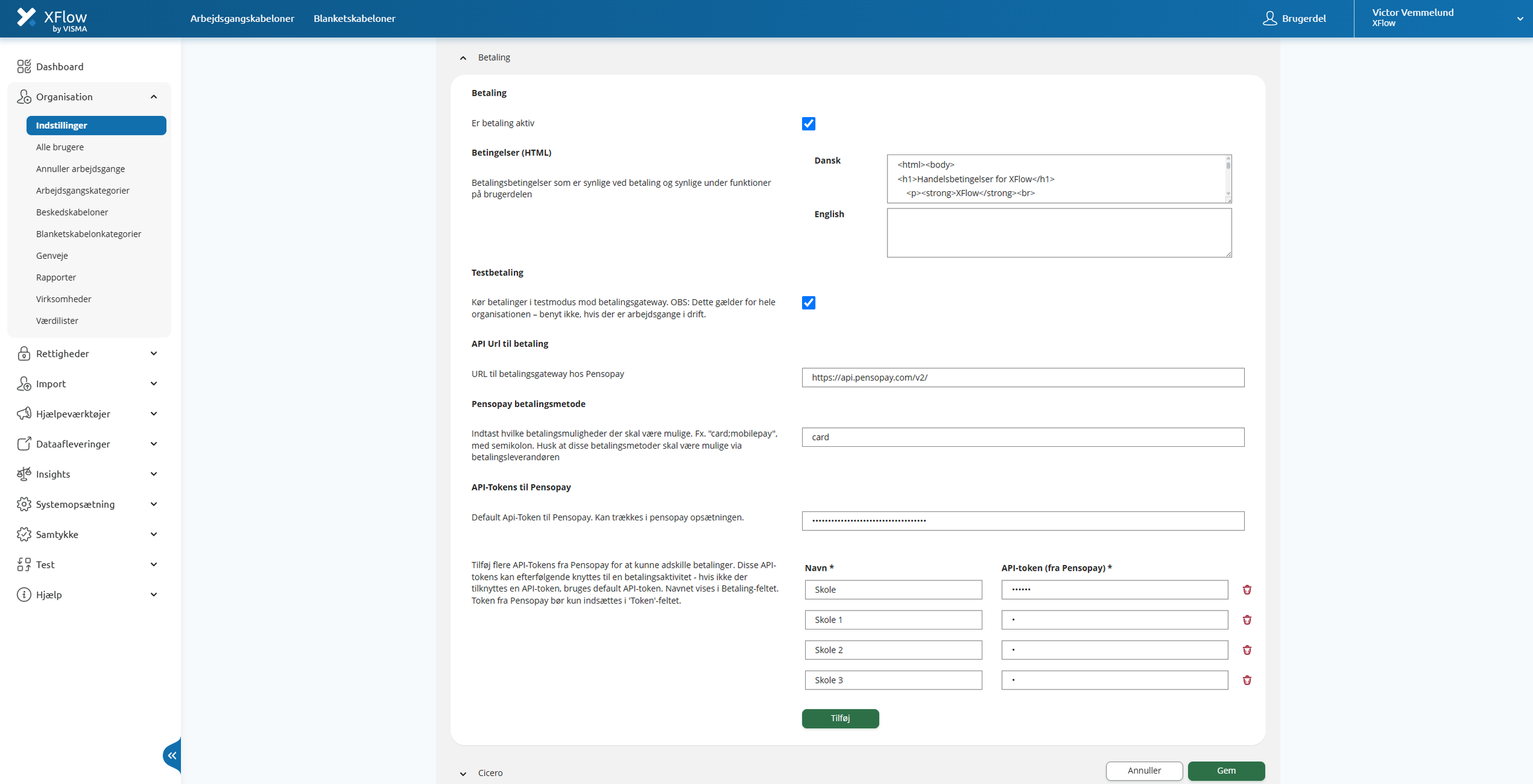1533x784 pixels.
Task: Click the Dashboard grid icon
Action: point(24,66)
